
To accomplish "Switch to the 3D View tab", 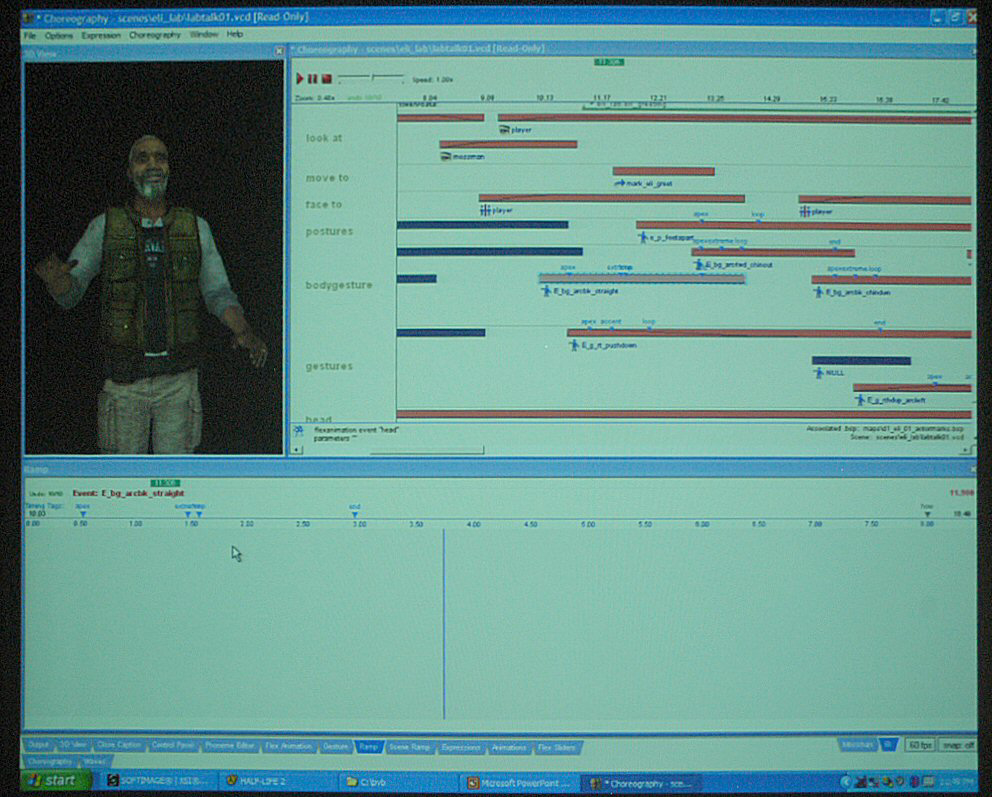I will pyautogui.click(x=73, y=746).
